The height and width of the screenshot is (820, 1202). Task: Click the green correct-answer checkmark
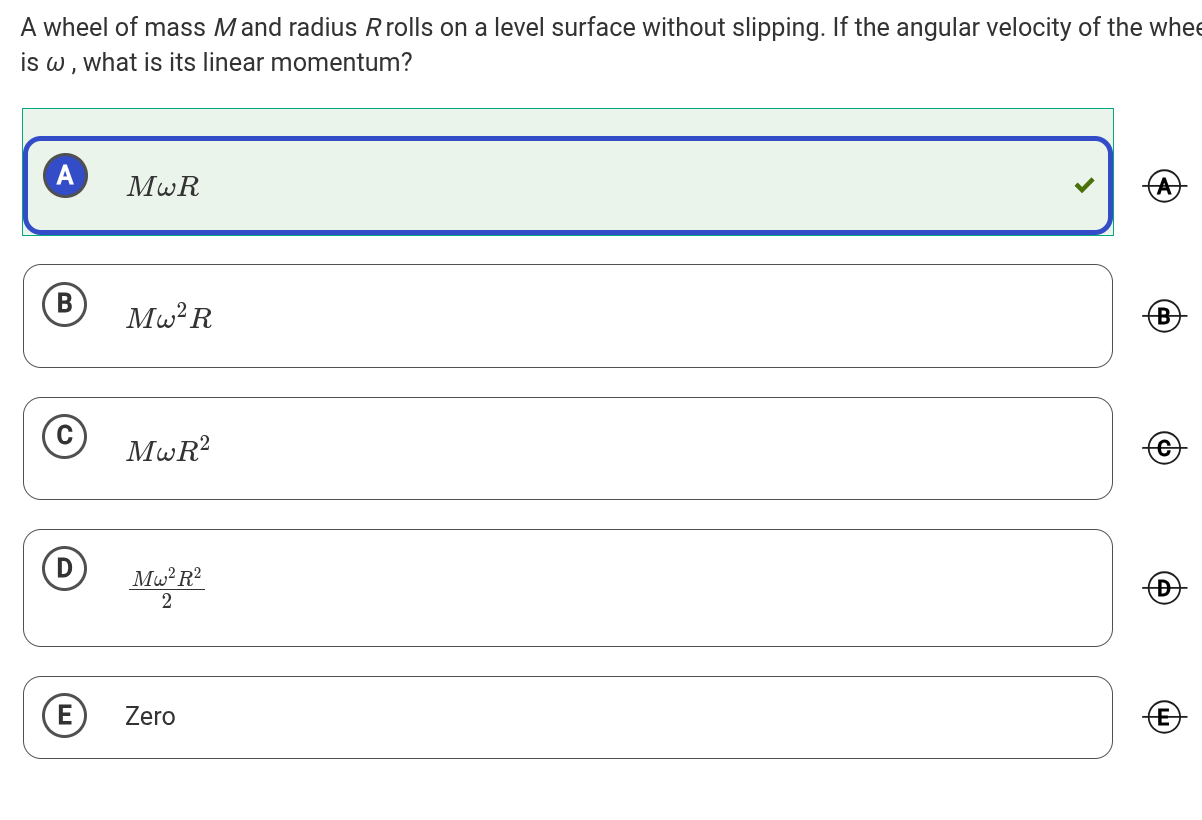point(1084,185)
